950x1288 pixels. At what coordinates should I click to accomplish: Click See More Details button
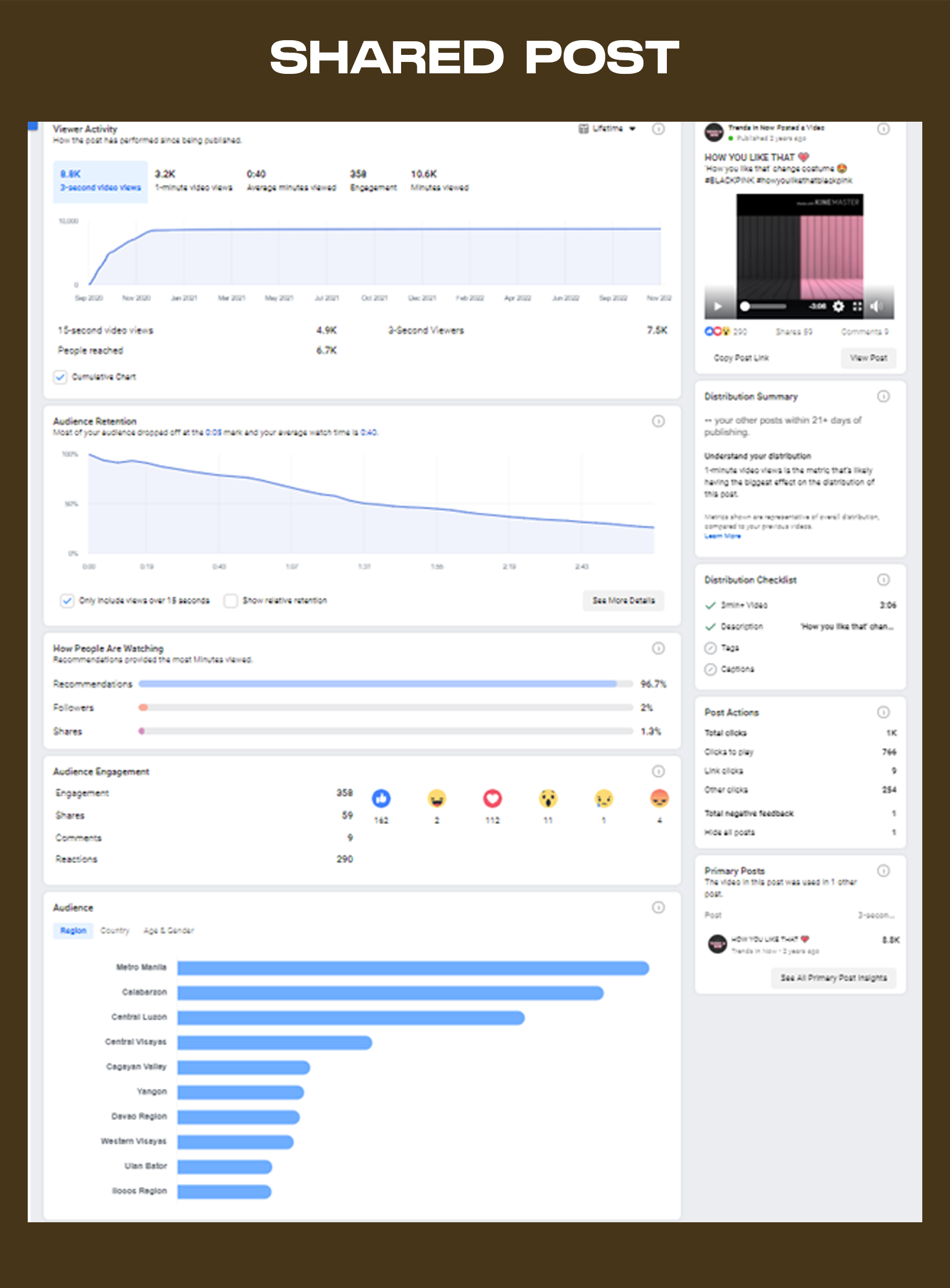(x=623, y=601)
